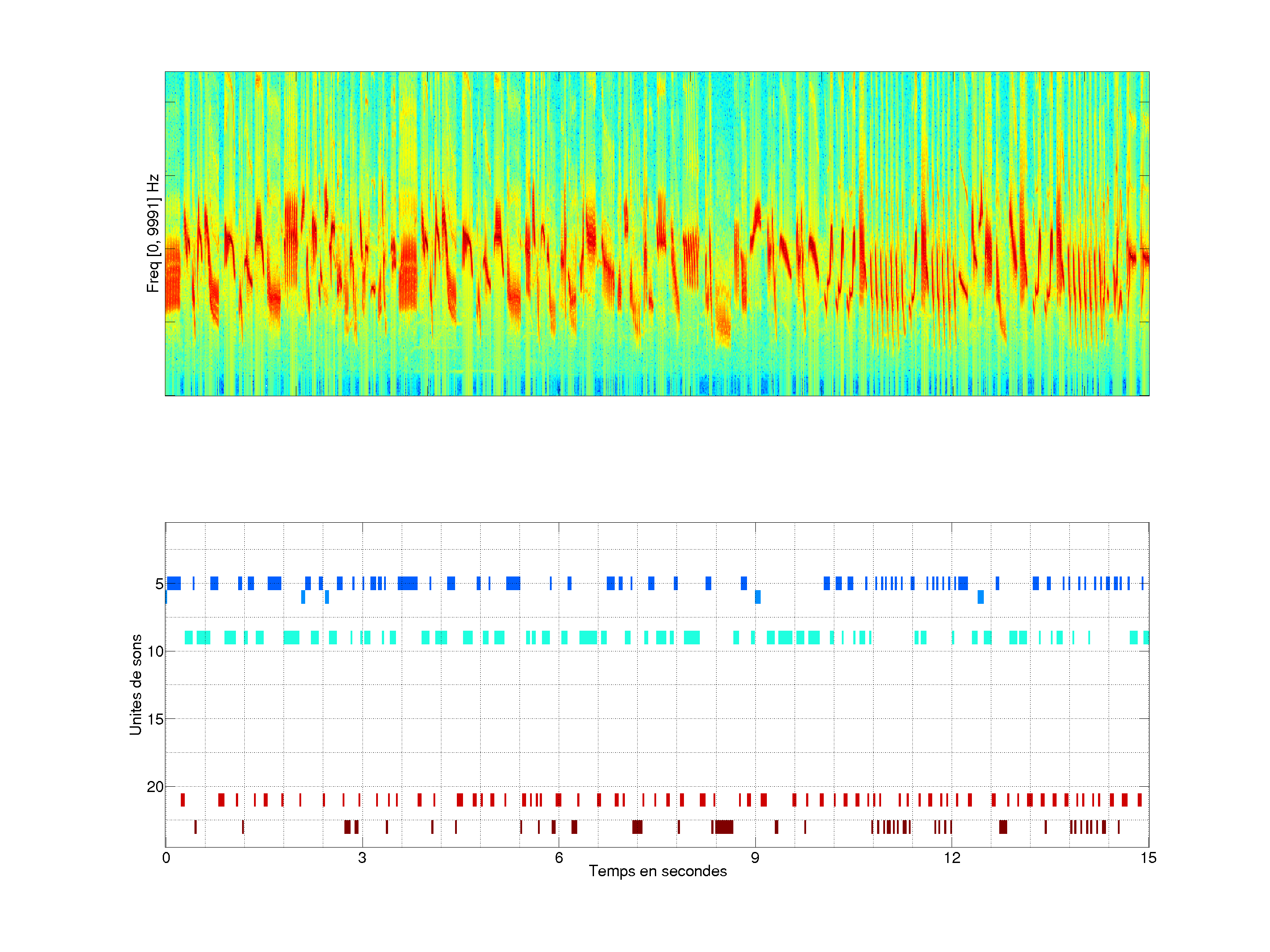This screenshot has height=952, width=1270.
Task: Click the y-axis tick label '5'
Action: pyautogui.click(x=159, y=584)
